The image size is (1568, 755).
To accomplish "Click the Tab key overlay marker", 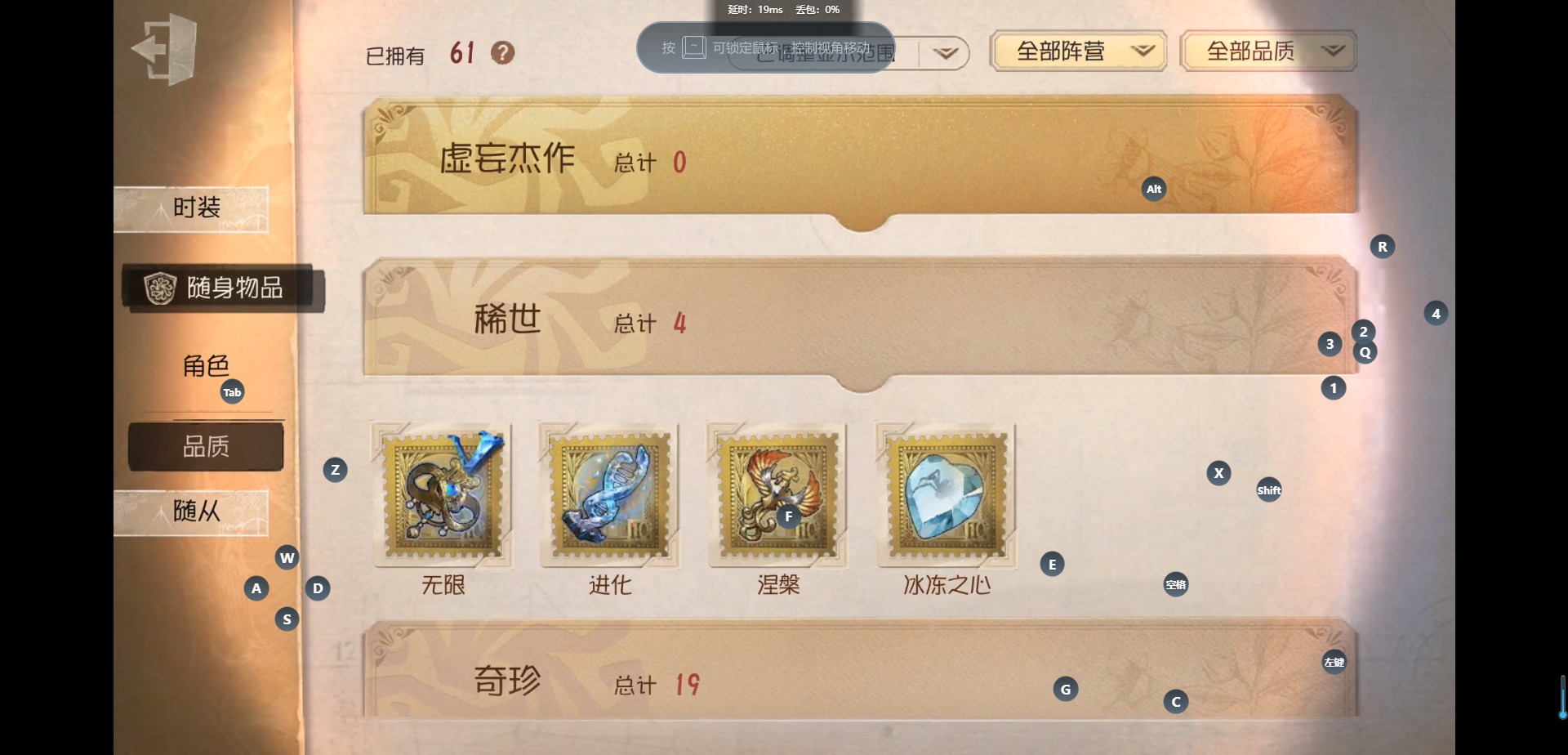I will [232, 392].
